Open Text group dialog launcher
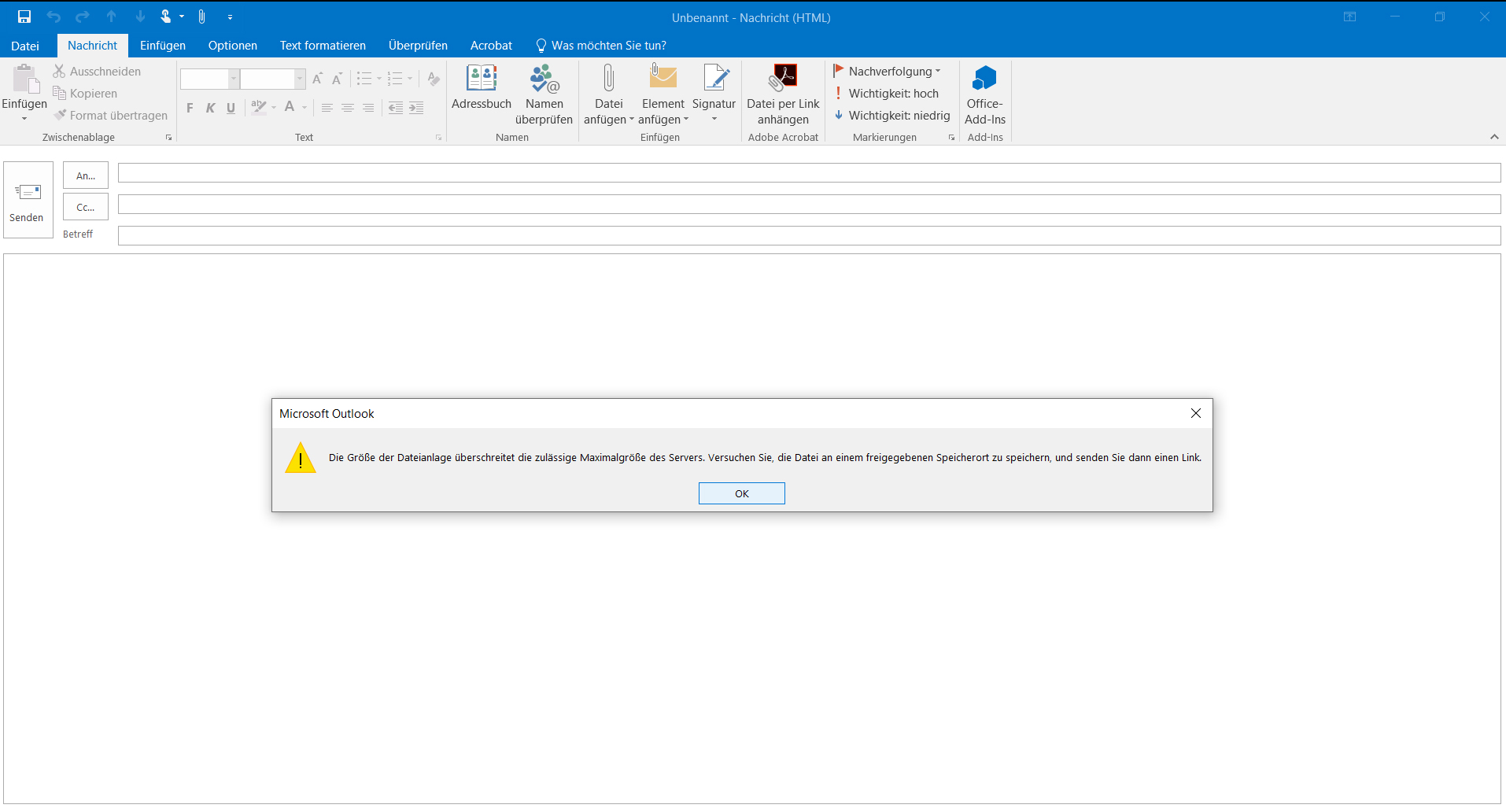The width and height of the screenshot is (1506, 812). 438,138
